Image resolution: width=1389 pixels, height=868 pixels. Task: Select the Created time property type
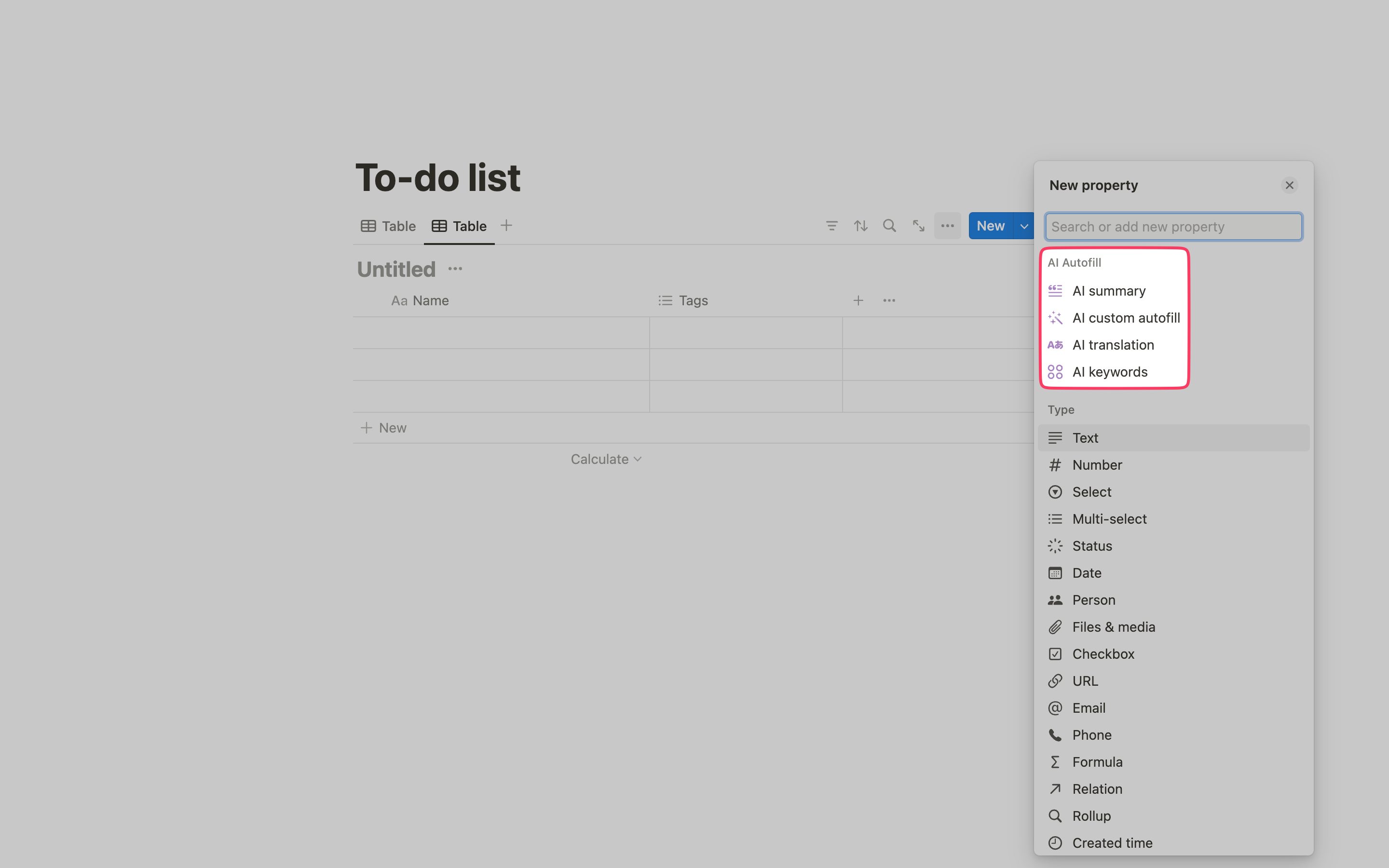tap(1173, 843)
